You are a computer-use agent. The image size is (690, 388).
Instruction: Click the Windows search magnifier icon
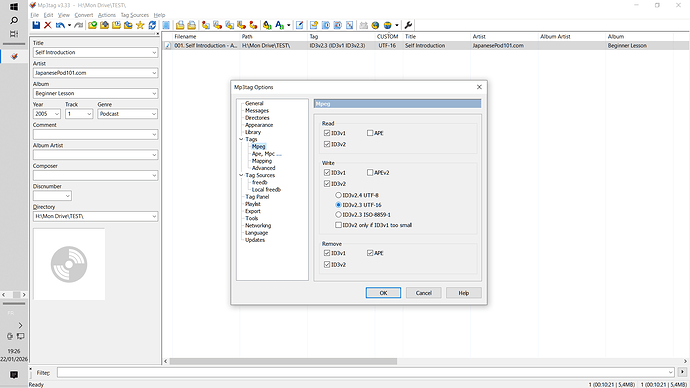(x=14, y=20)
